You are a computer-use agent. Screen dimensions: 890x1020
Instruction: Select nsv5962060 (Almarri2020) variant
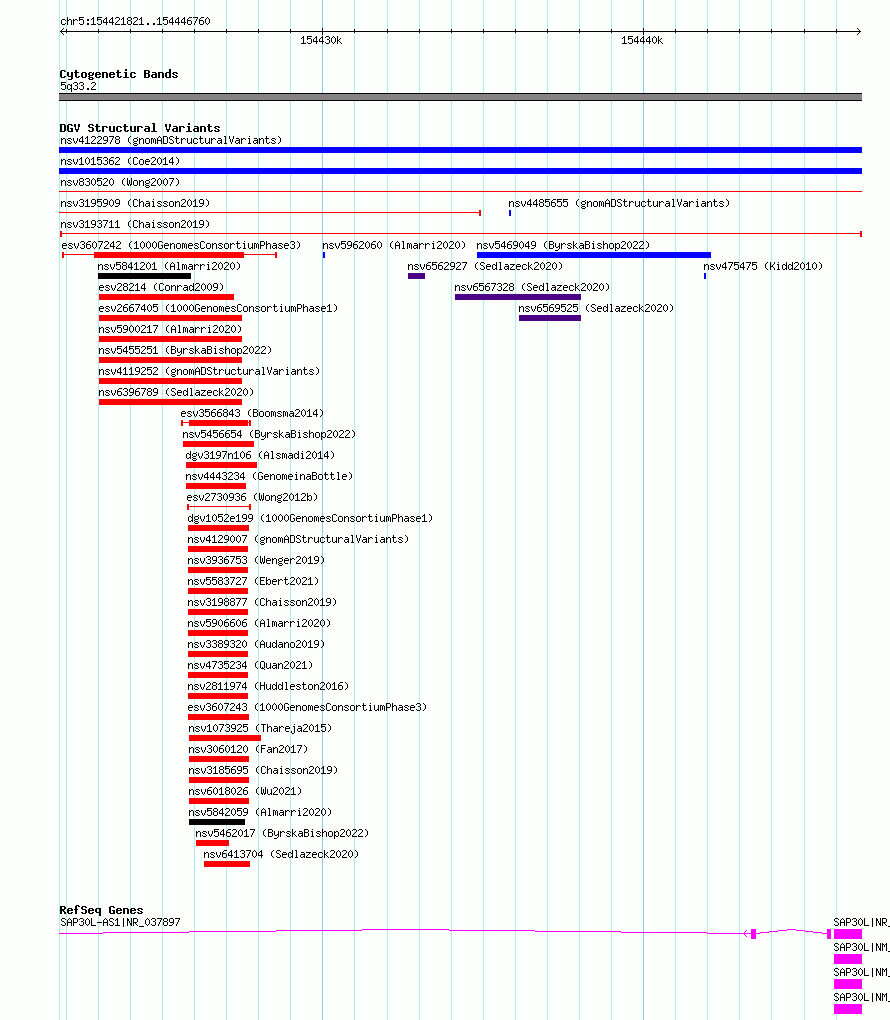tap(394, 245)
